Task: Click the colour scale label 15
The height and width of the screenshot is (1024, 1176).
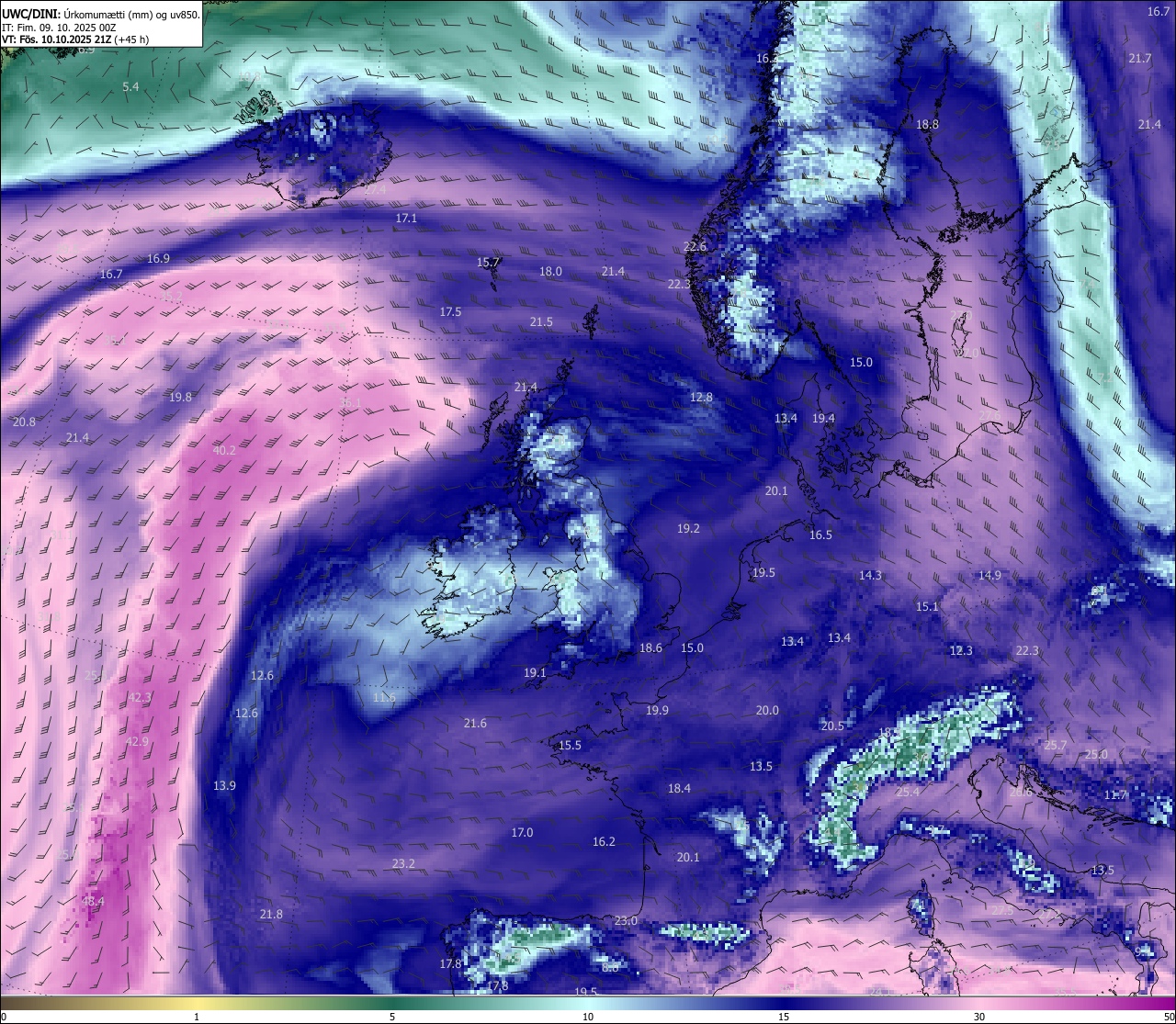Action: (x=784, y=1016)
